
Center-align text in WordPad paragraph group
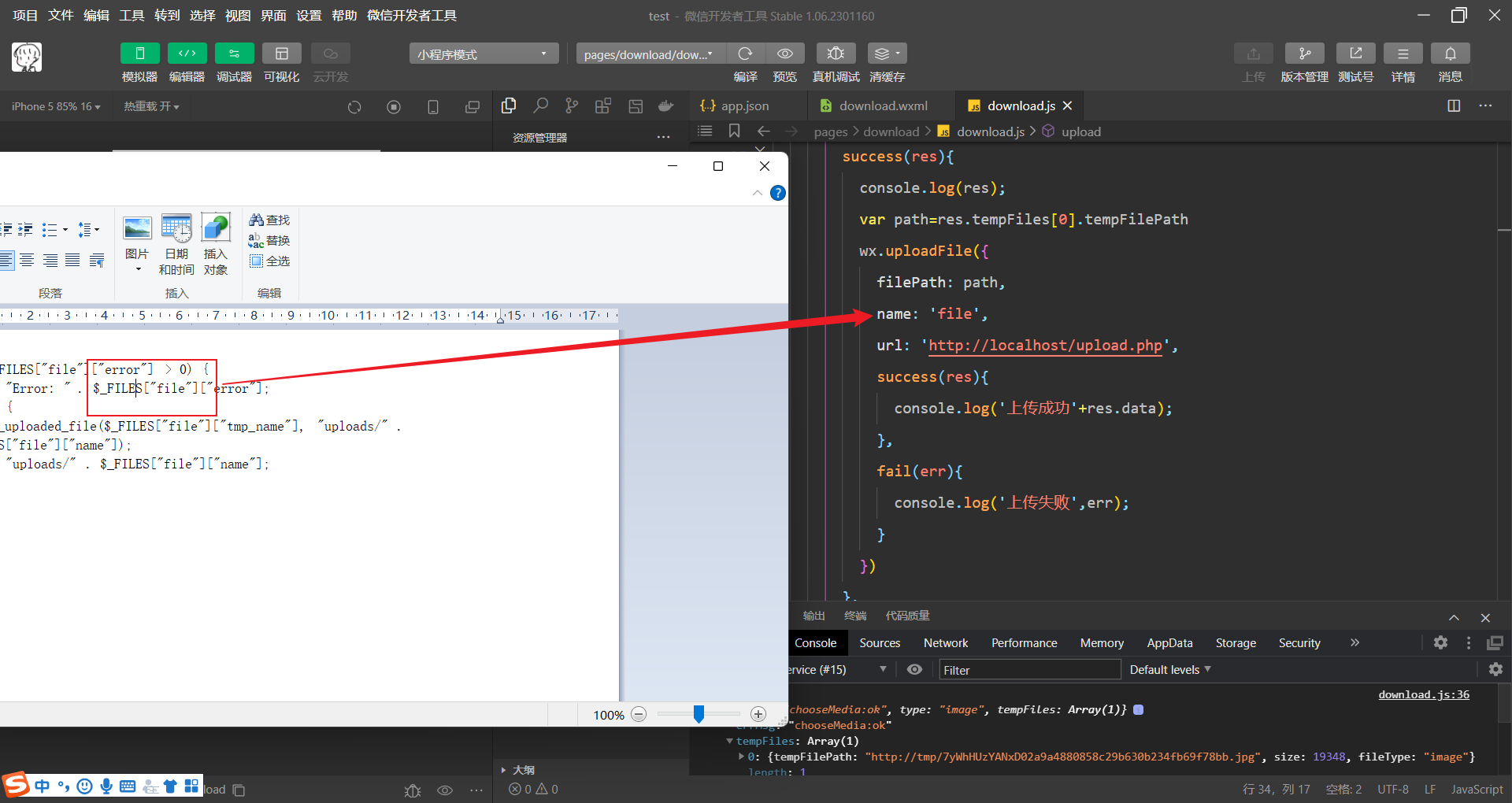(27, 261)
